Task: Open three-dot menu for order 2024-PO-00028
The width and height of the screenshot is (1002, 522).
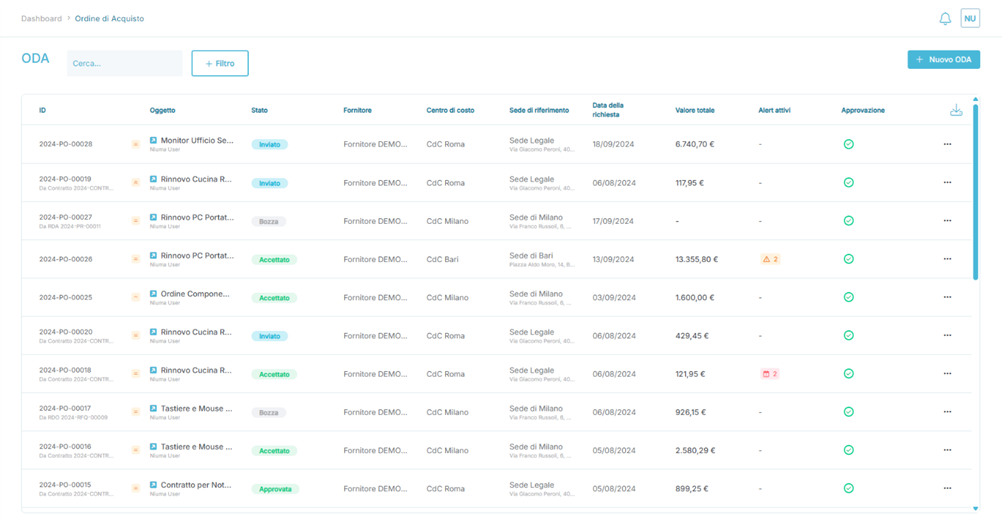Action: click(947, 144)
